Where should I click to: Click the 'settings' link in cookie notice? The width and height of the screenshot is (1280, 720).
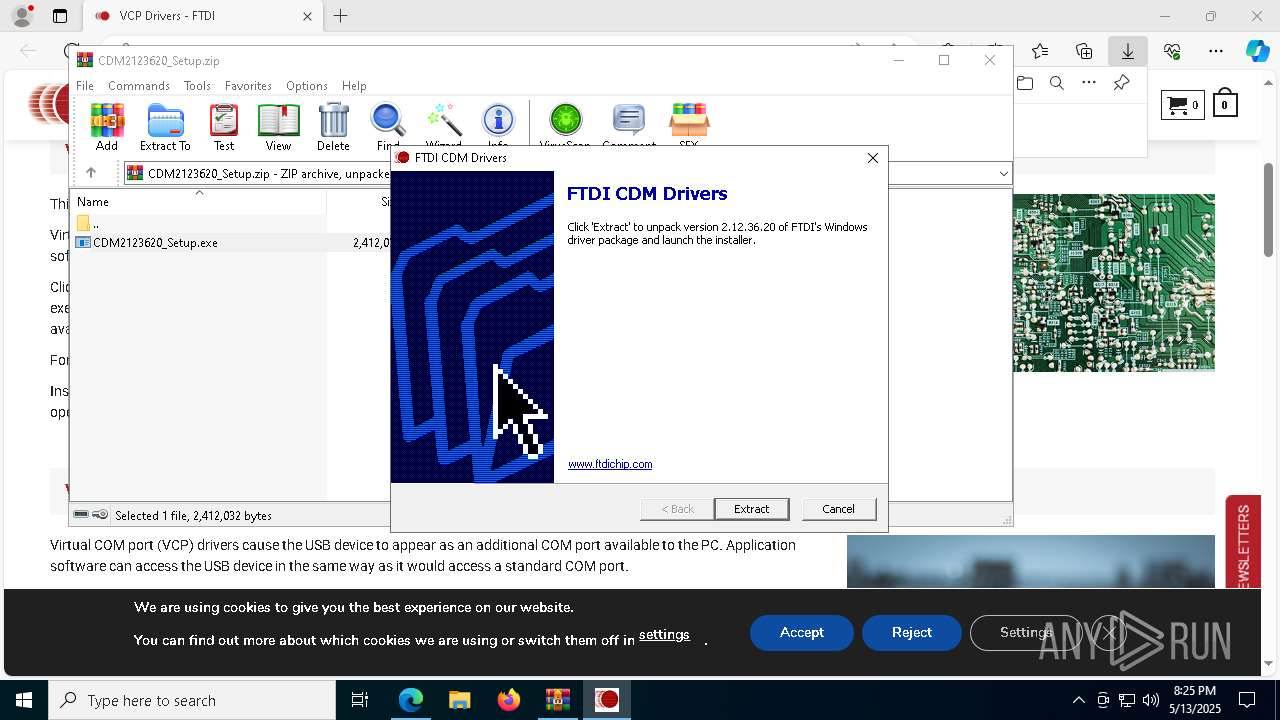pos(664,635)
